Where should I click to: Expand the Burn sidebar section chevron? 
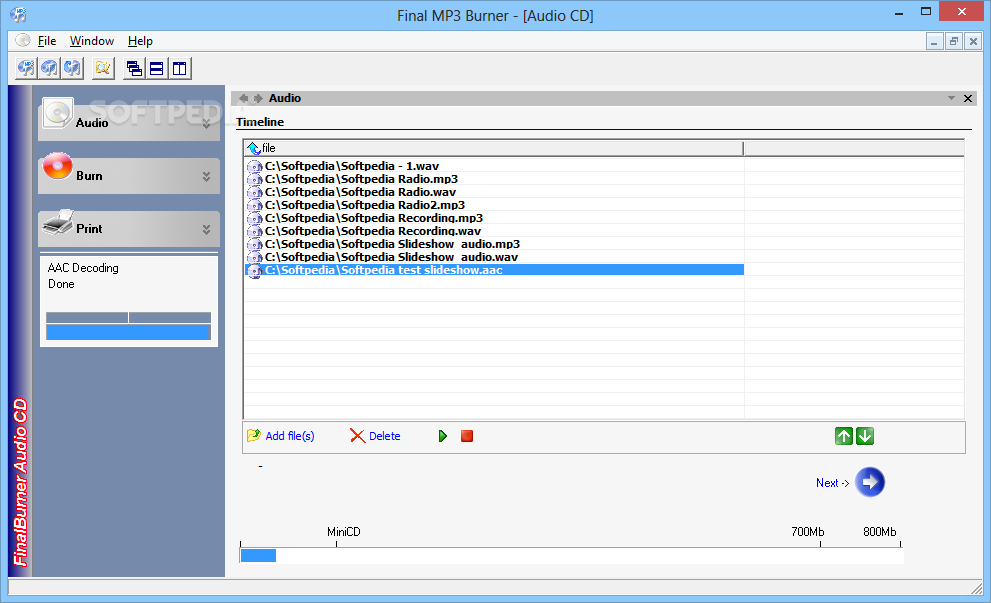(206, 176)
